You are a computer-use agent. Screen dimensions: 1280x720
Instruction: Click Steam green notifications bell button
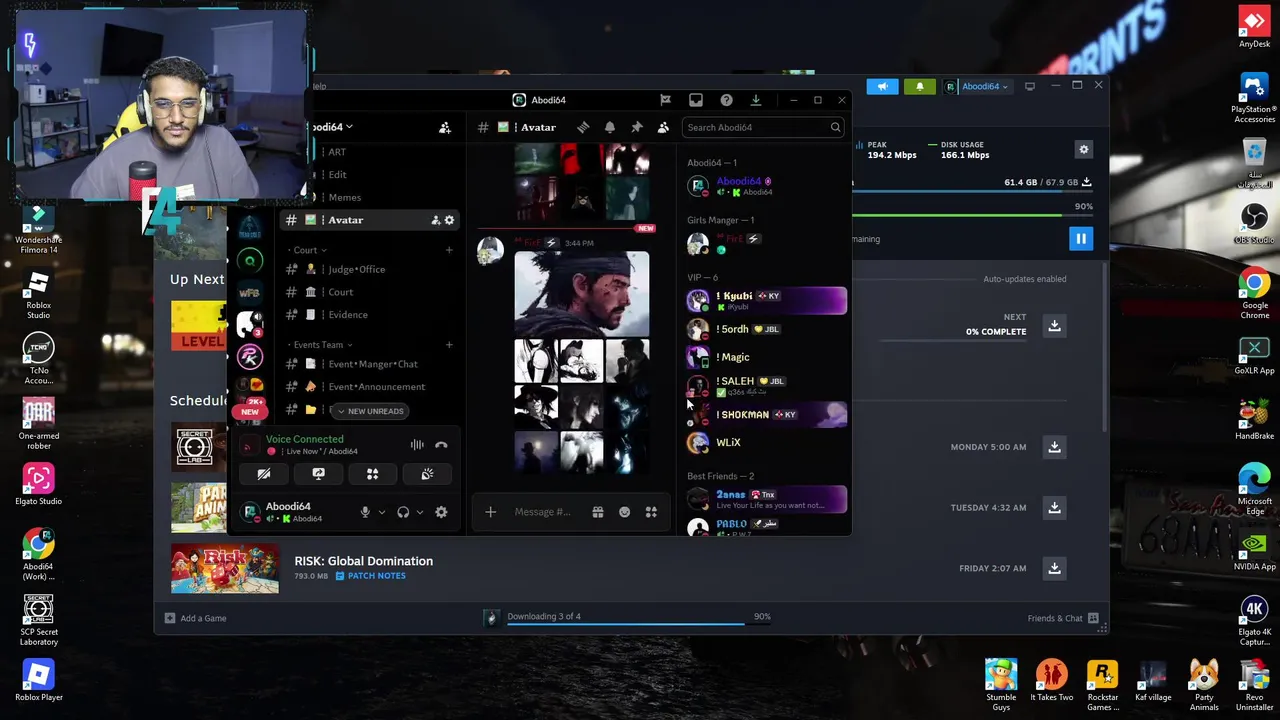pos(919,87)
